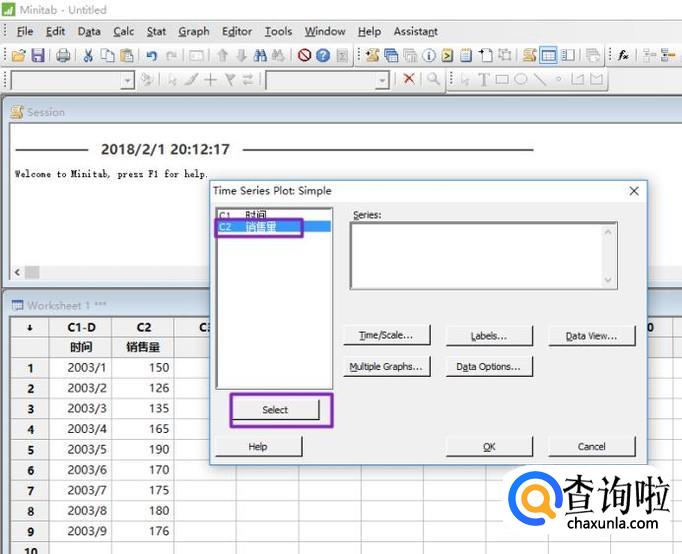Click the Session Window toolbar icon

pos(529,56)
